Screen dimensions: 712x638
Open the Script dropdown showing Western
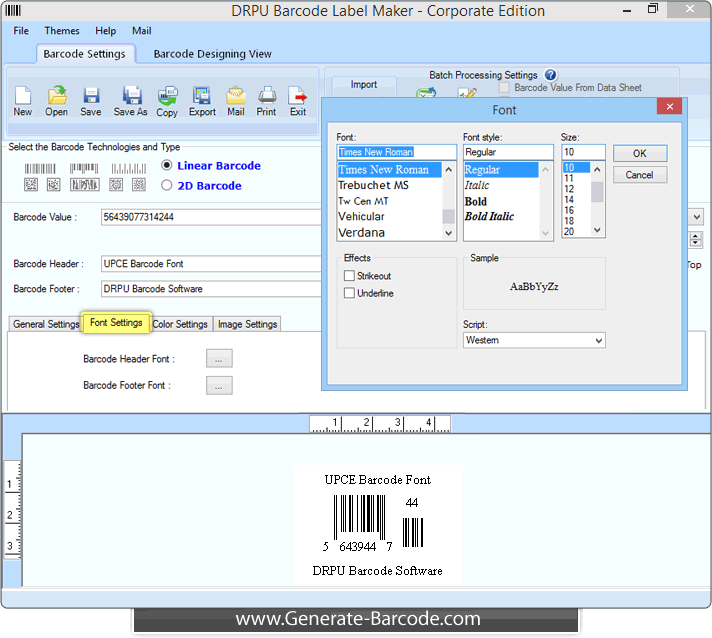[534, 340]
